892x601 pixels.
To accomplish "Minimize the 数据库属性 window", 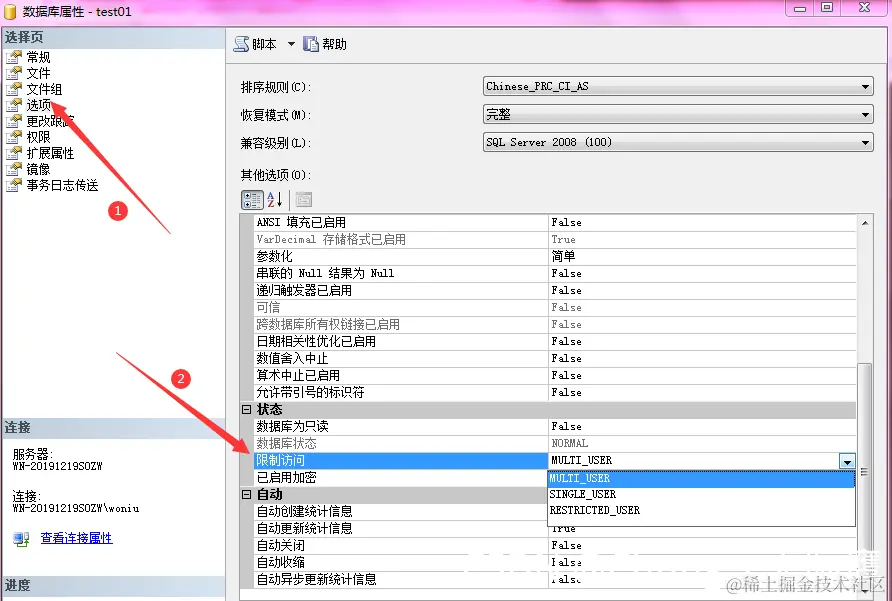I will [800, 7].
